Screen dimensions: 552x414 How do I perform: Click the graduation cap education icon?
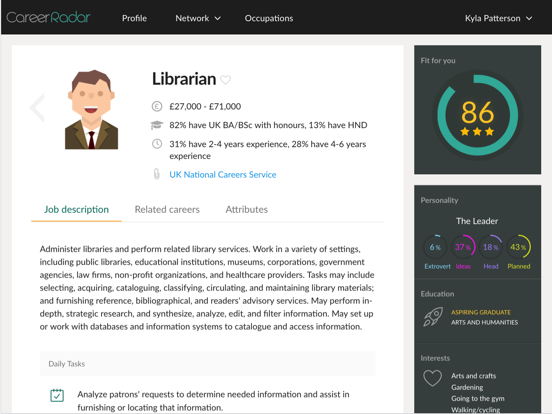157,125
